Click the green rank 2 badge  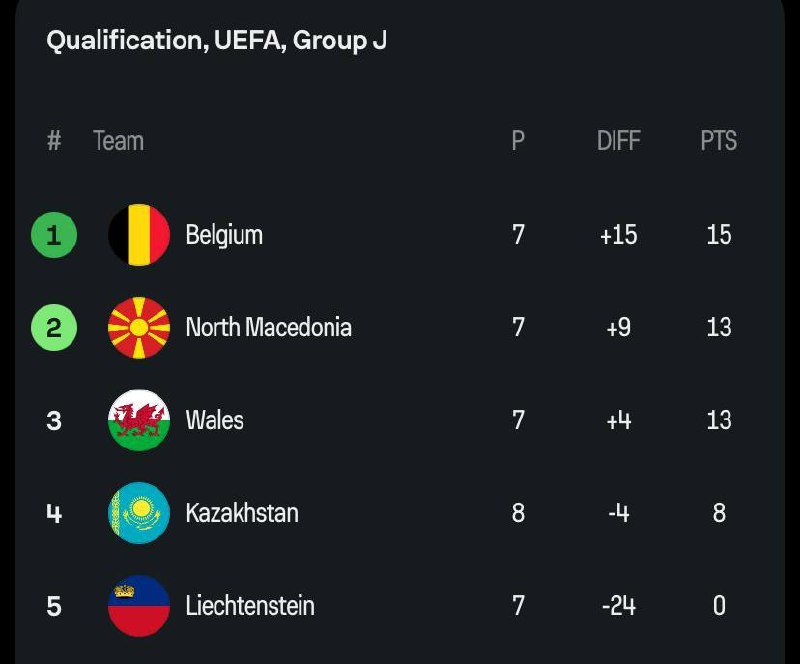point(54,327)
